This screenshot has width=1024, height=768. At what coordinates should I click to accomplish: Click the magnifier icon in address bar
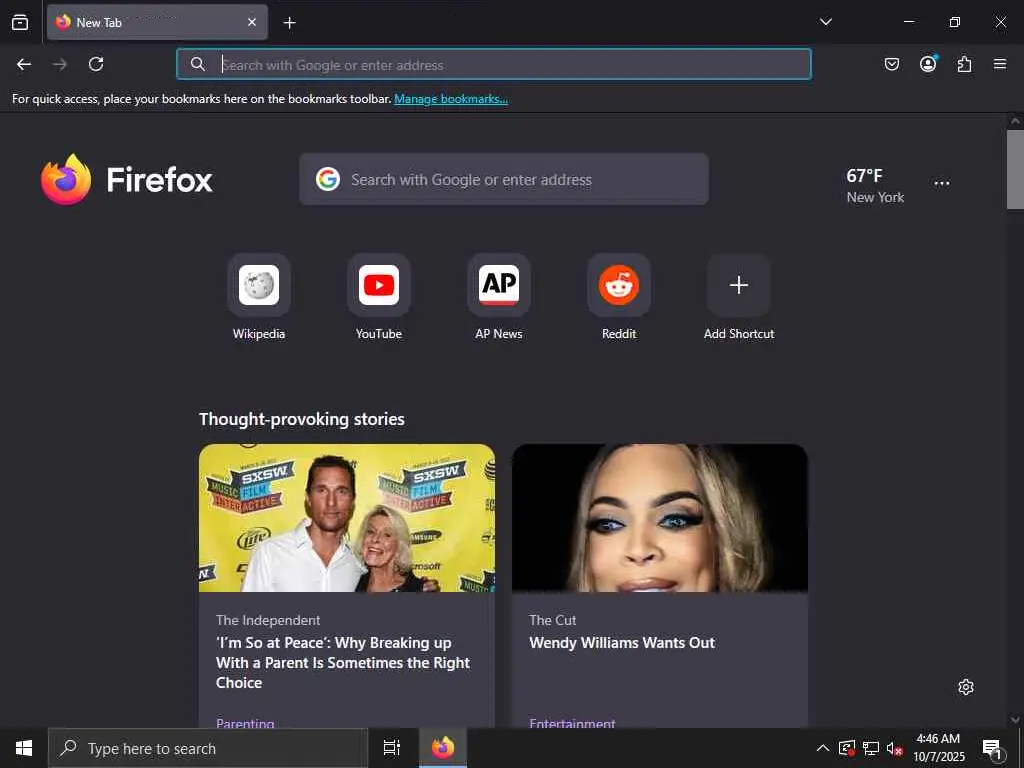(198, 64)
